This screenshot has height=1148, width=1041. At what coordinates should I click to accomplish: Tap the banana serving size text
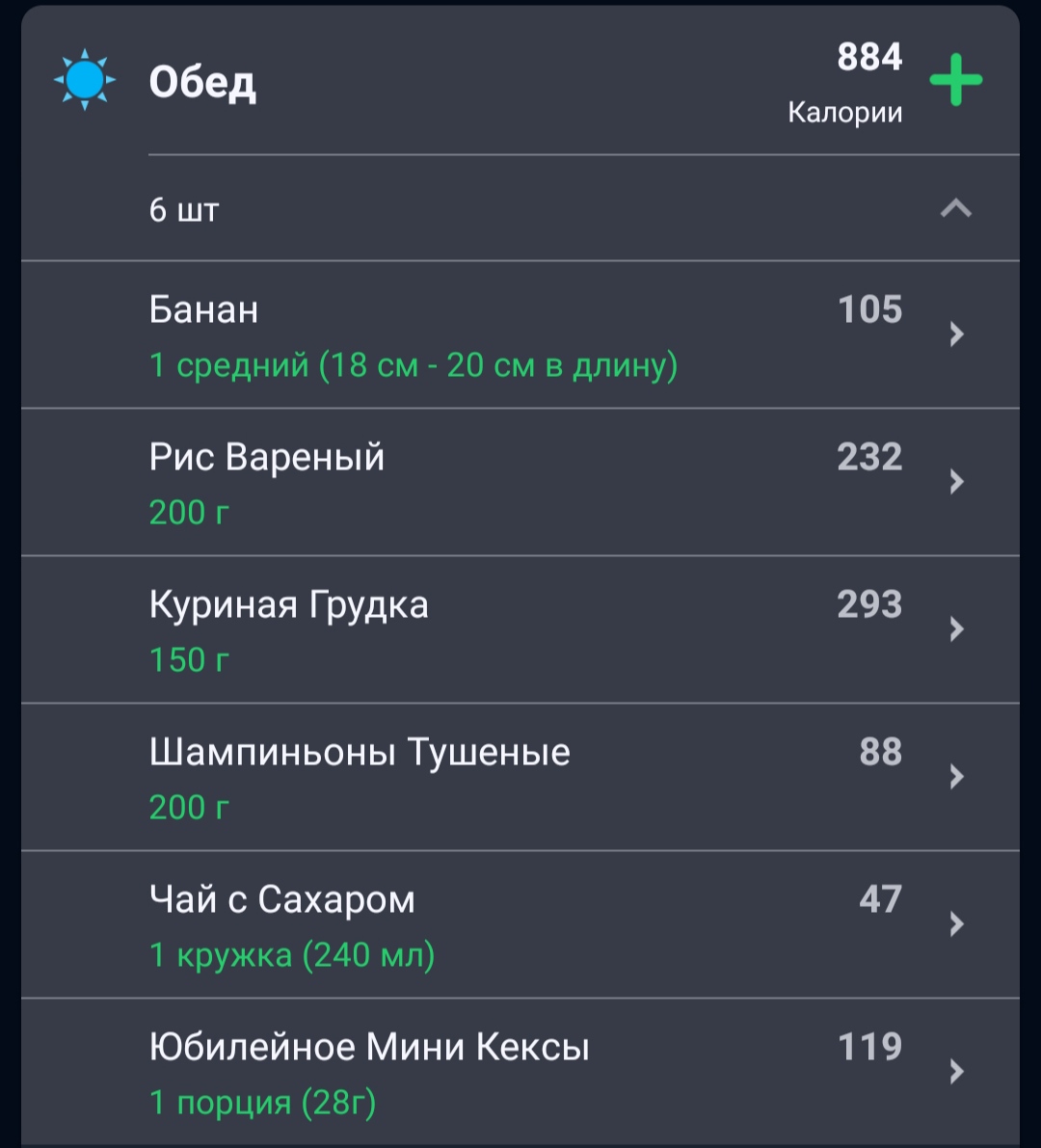(414, 364)
